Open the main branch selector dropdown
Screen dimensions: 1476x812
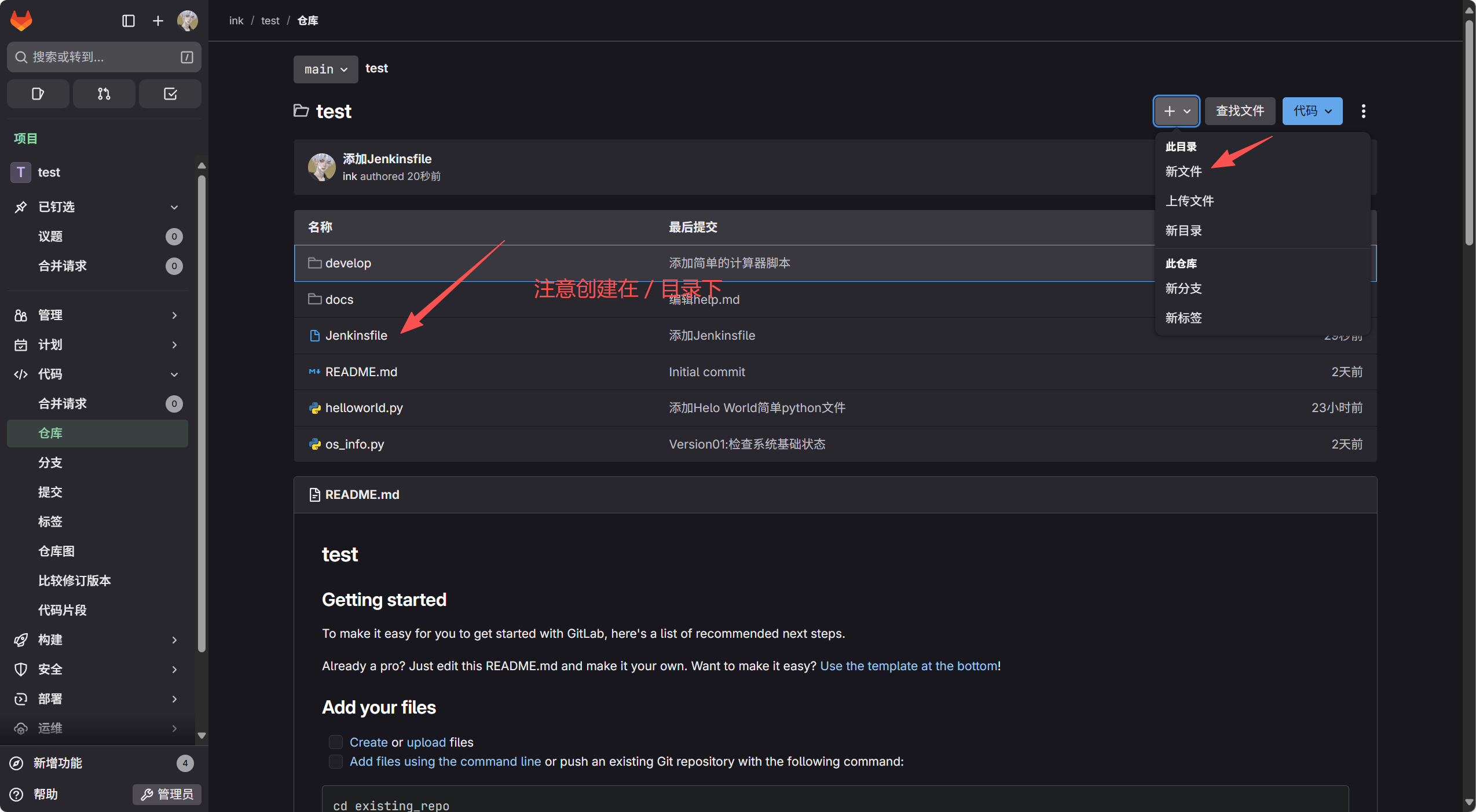click(x=325, y=69)
